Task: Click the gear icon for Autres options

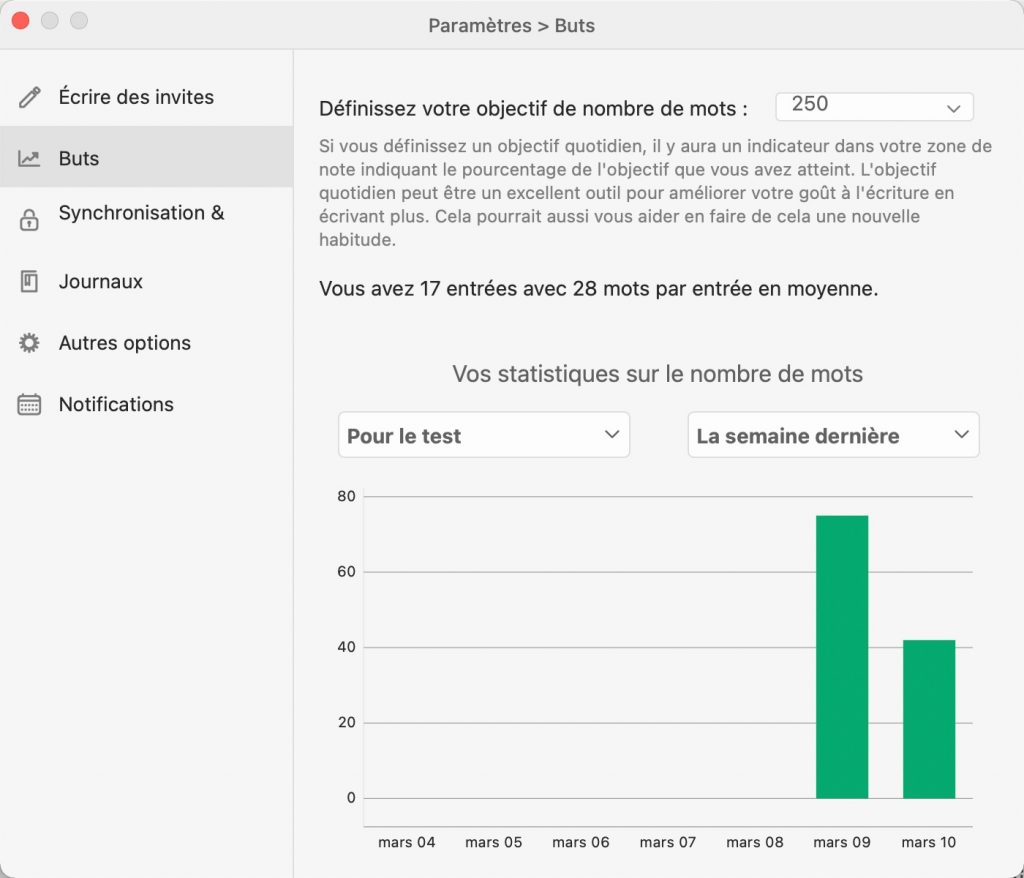Action: click(29, 343)
